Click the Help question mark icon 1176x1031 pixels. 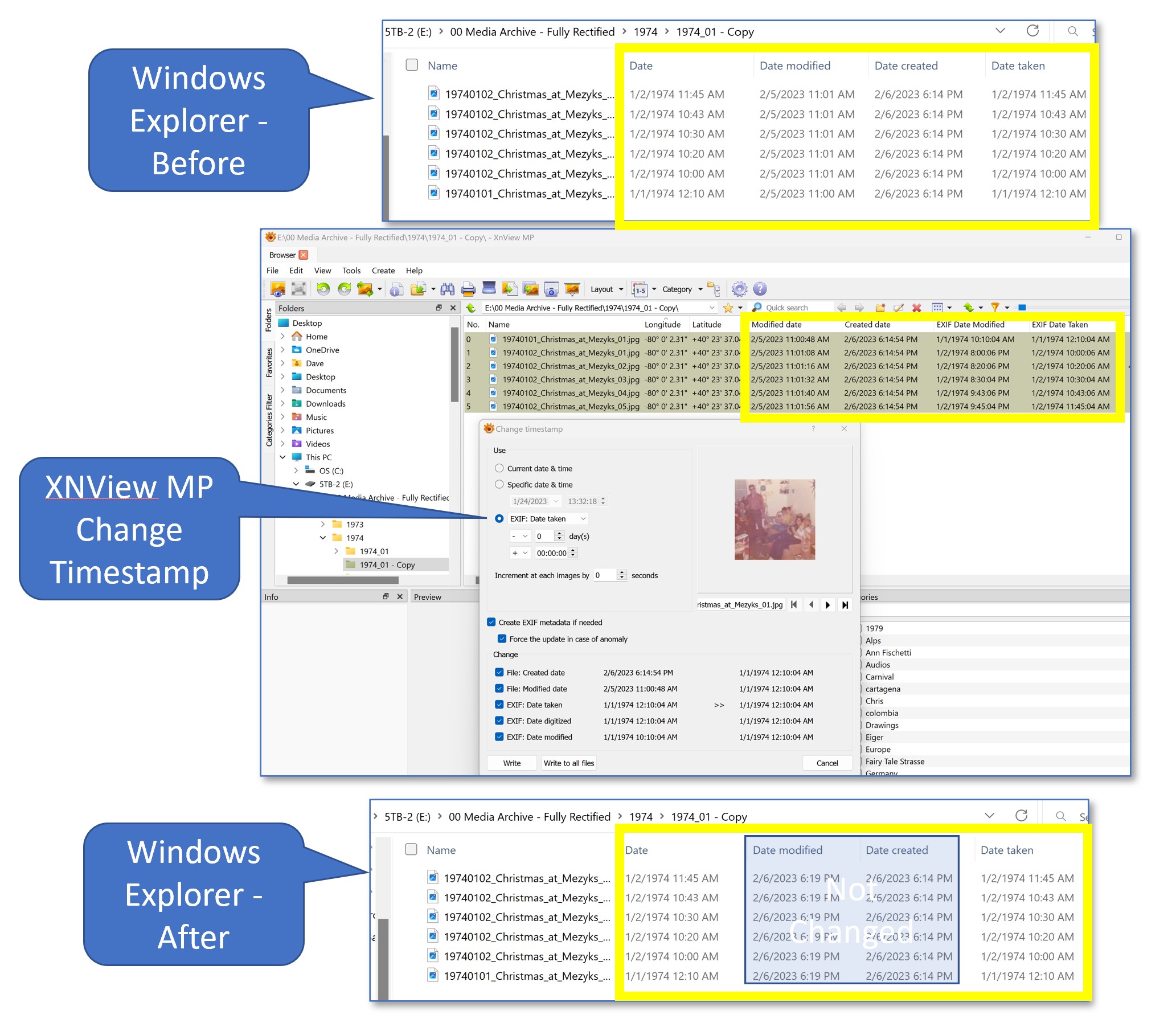tap(760, 289)
